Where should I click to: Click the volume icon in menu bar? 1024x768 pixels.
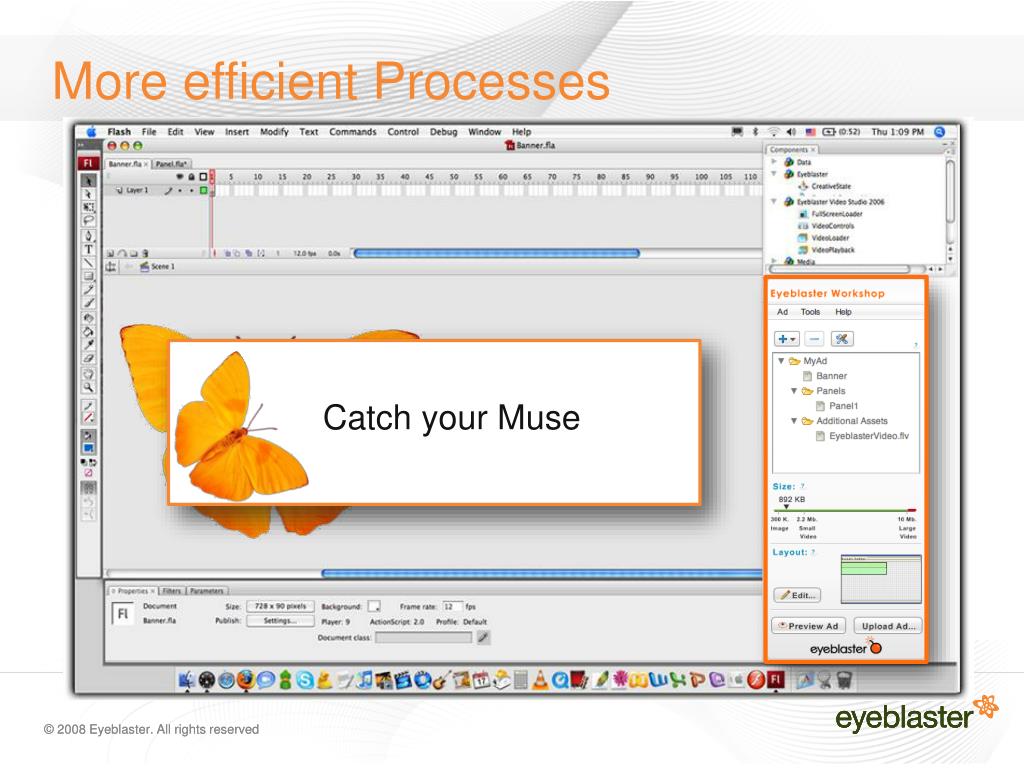click(x=792, y=132)
